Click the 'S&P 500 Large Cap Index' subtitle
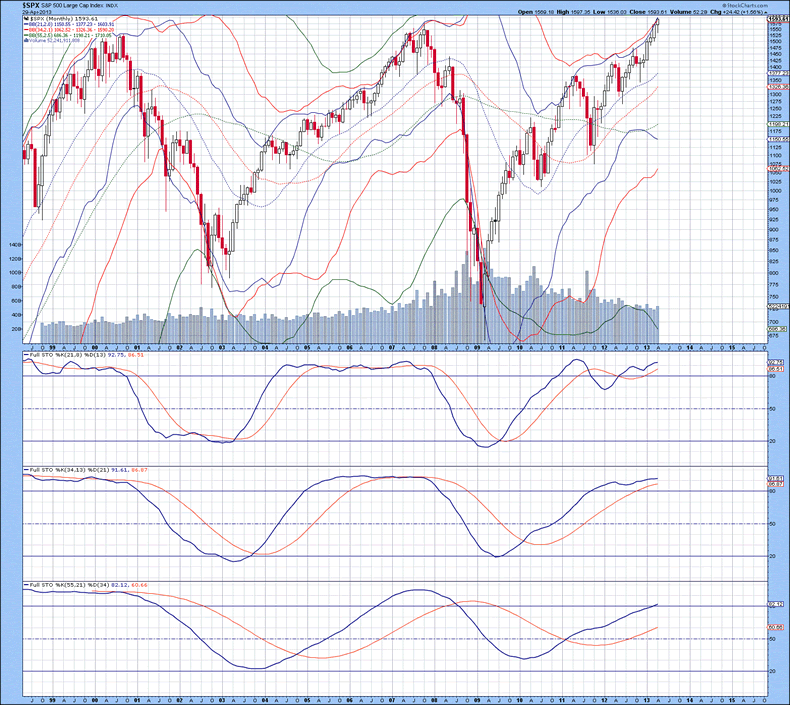Screen dimensions: 790x705 coord(72,7)
